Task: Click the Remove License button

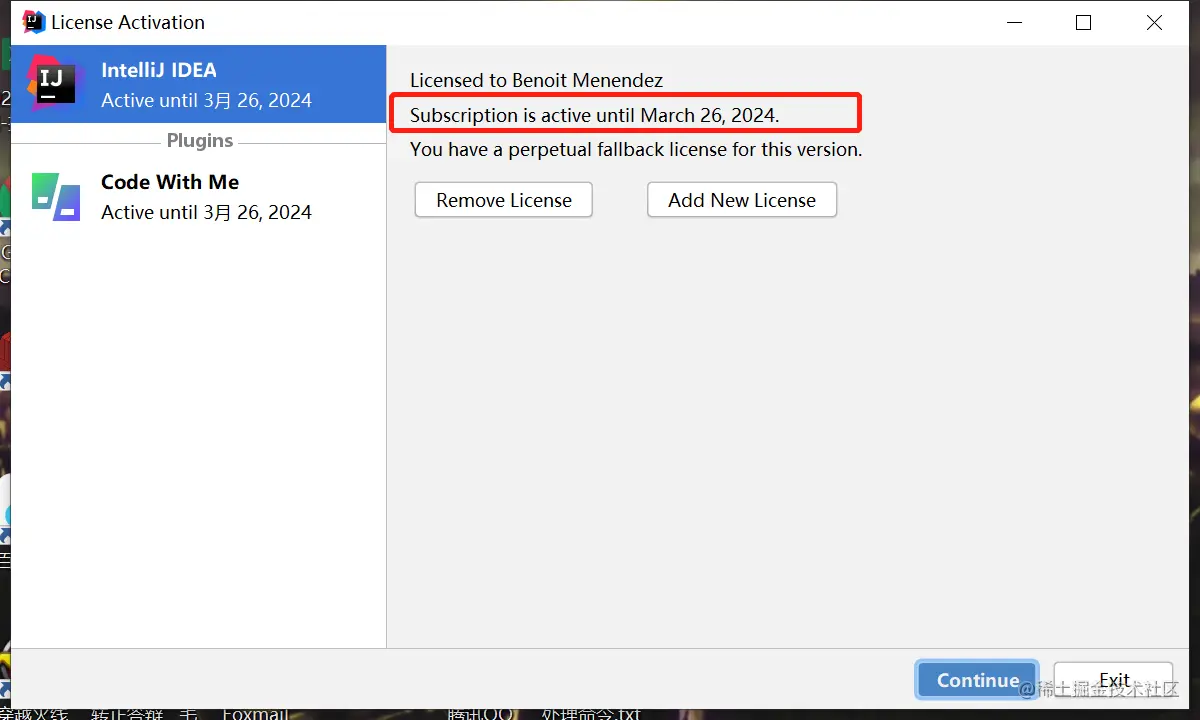Action: [504, 200]
